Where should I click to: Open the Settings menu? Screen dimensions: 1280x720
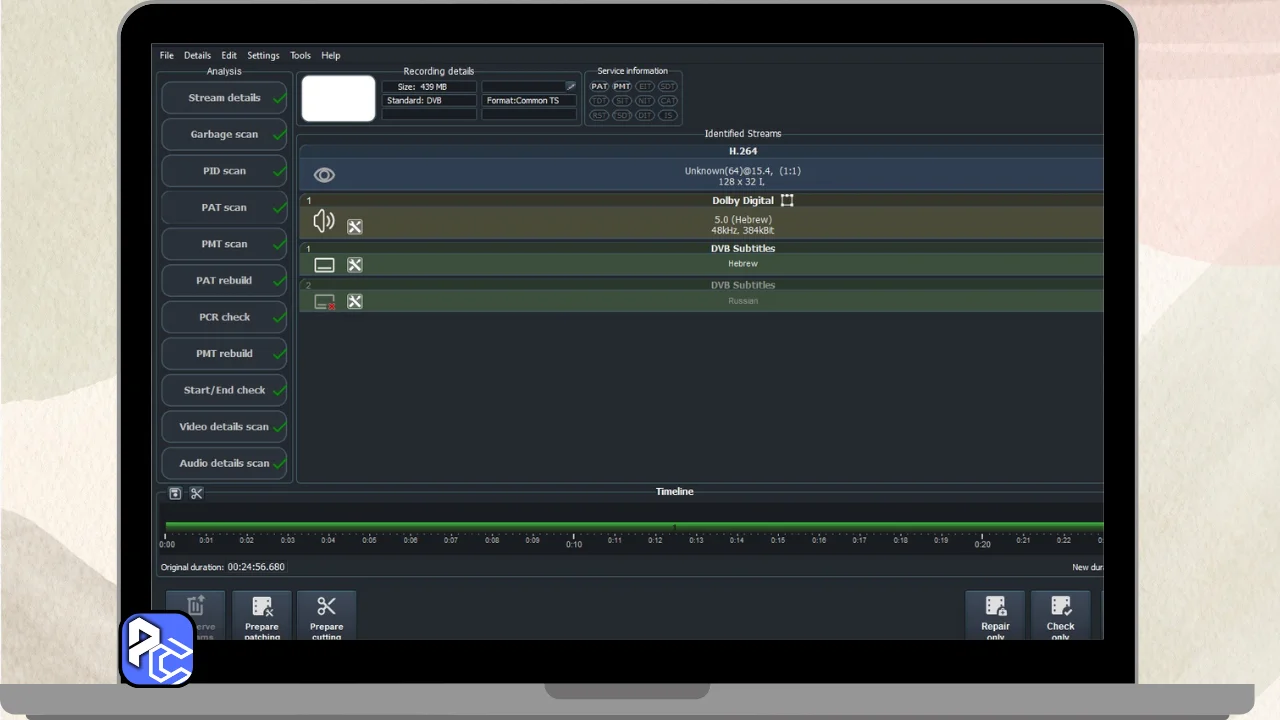pos(263,56)
